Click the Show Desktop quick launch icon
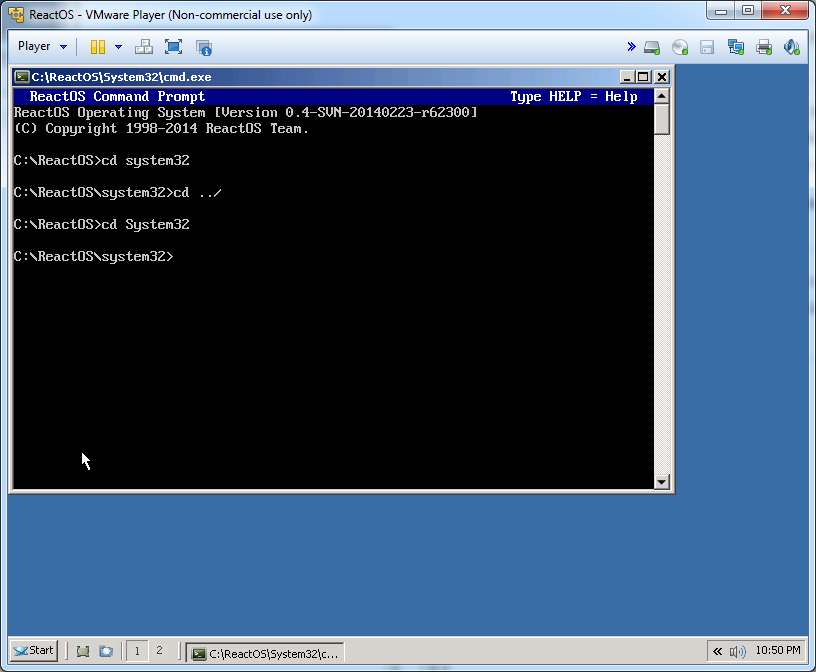Image resolution: width=816 pixels, height=672 pixels. (x=83, y=651)
